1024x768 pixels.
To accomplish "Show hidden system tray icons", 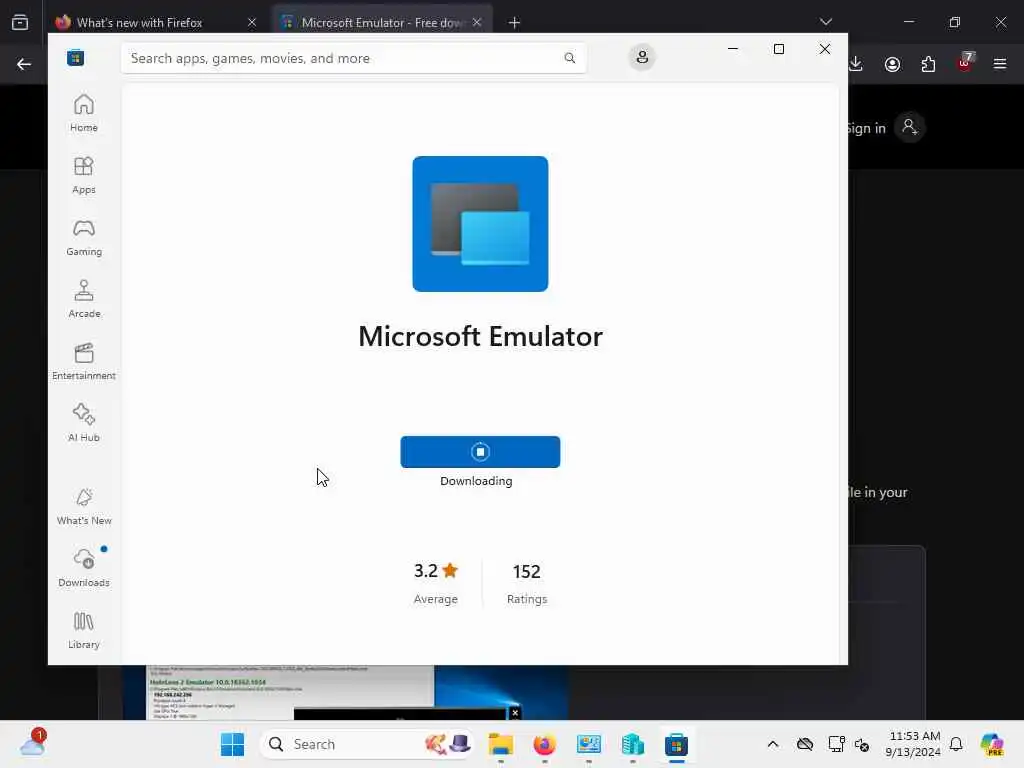I will click(x=773, y=744).
